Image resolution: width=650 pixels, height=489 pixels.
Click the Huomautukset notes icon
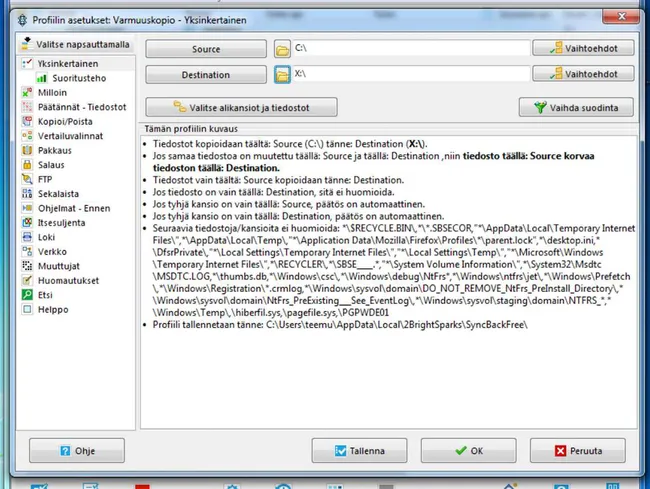tap(27, 281)
